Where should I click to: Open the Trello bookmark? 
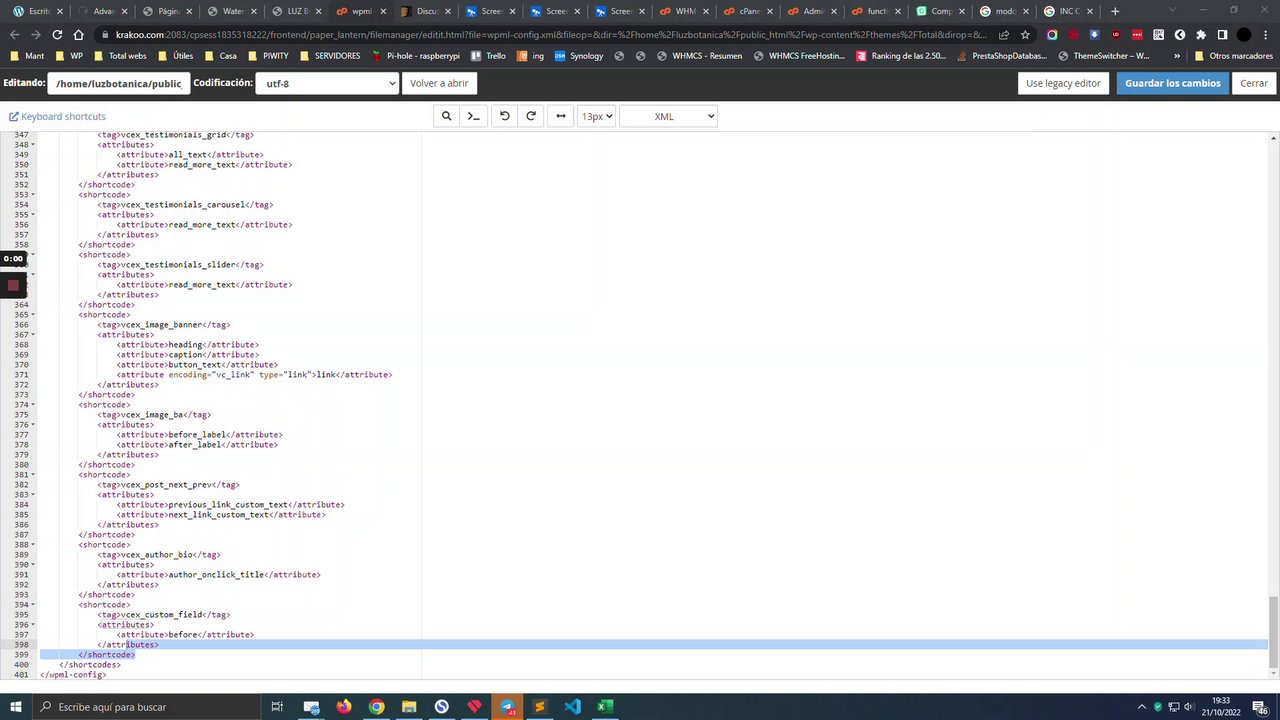pos(488,56)
